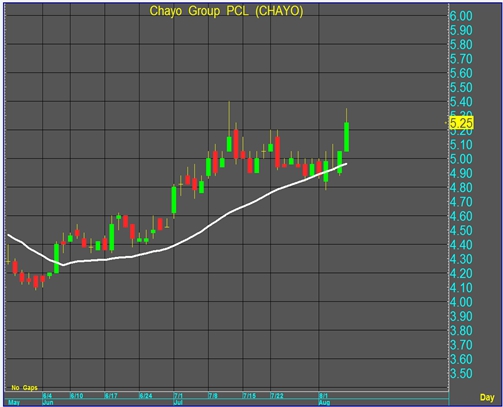Image resolution: width=503 pixels, height=407 pixels.
Task: Select the 5.10 price axis label
Action: point(461,145)
